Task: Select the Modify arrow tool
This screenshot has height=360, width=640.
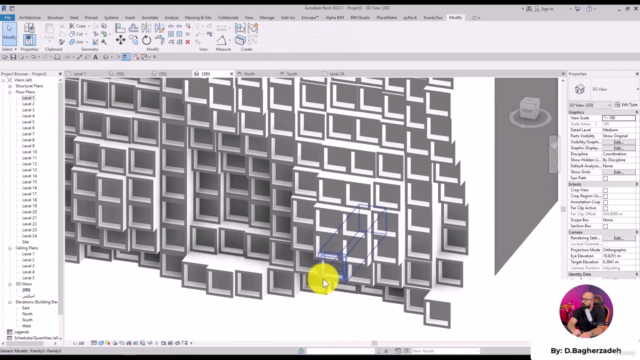Action: point(9,33)
